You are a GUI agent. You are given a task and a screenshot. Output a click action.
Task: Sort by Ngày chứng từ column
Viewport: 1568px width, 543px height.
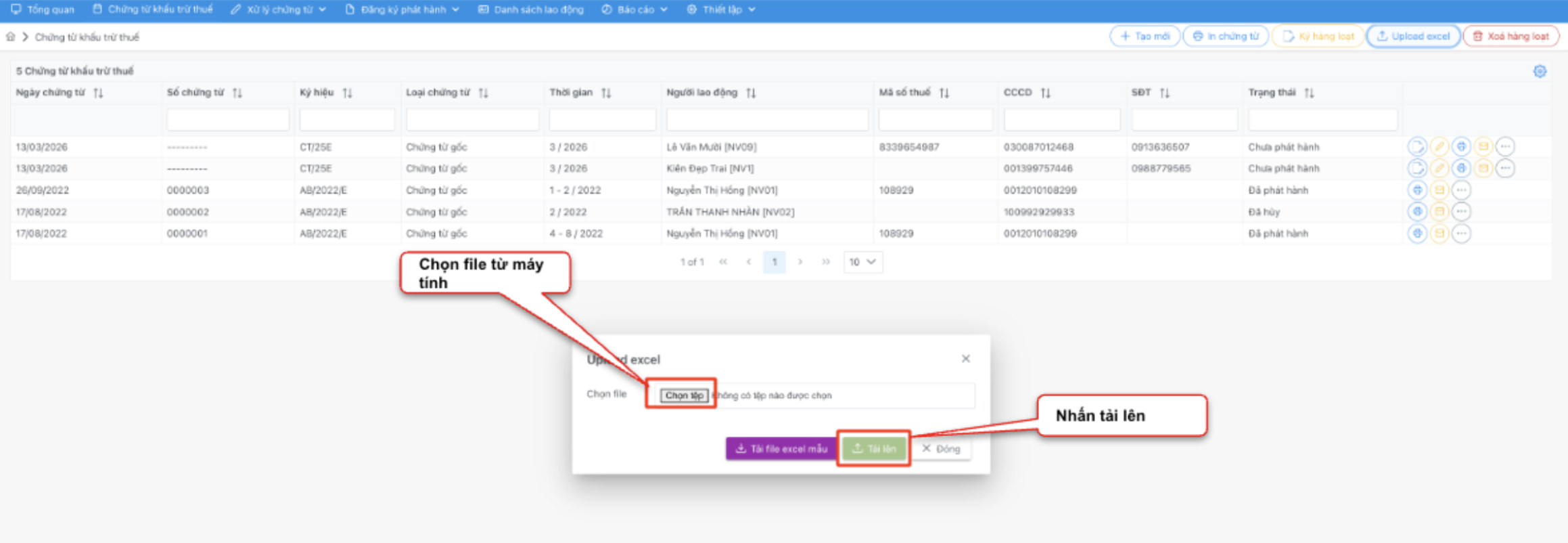click(x=99, y=93)
